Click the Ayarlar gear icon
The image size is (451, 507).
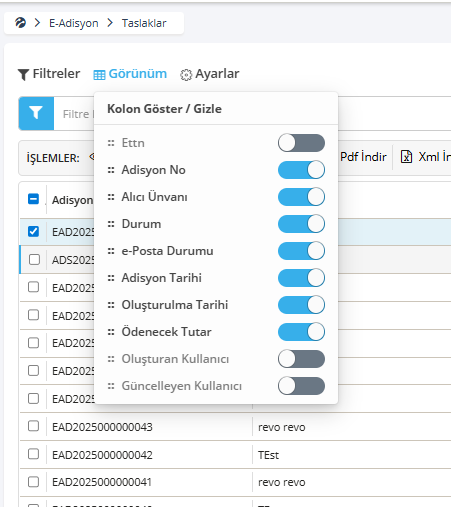(186, 75)
